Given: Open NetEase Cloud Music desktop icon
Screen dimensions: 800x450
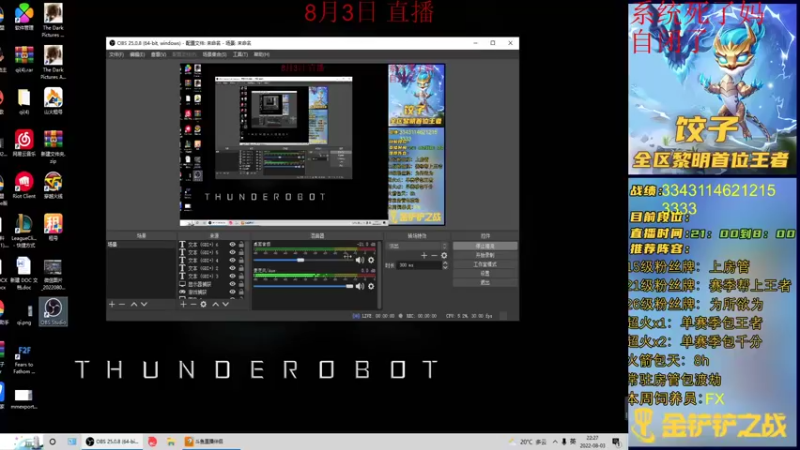Looking at the screenshot, I should 24,143.
